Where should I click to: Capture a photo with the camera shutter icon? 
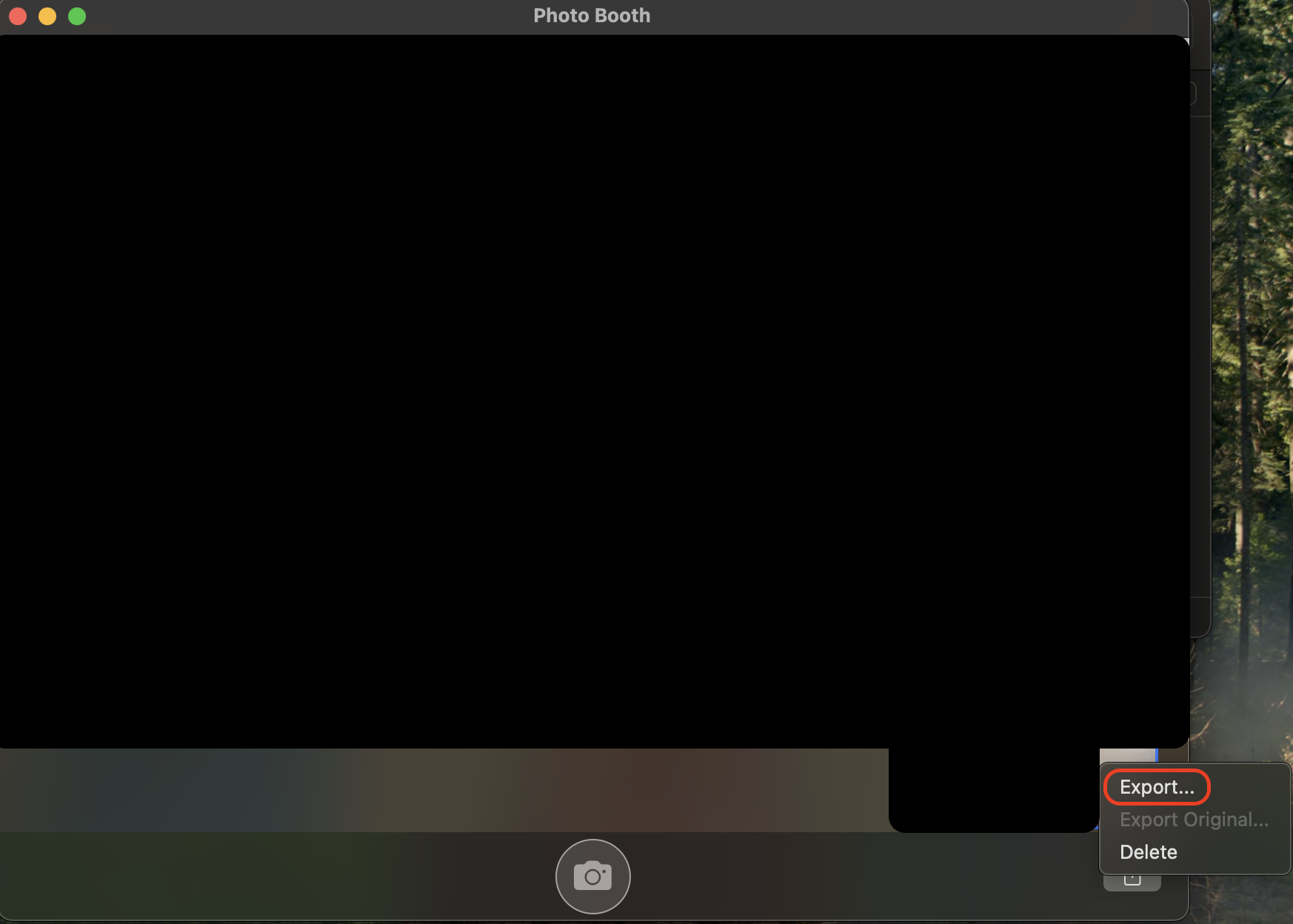(592, 876)
